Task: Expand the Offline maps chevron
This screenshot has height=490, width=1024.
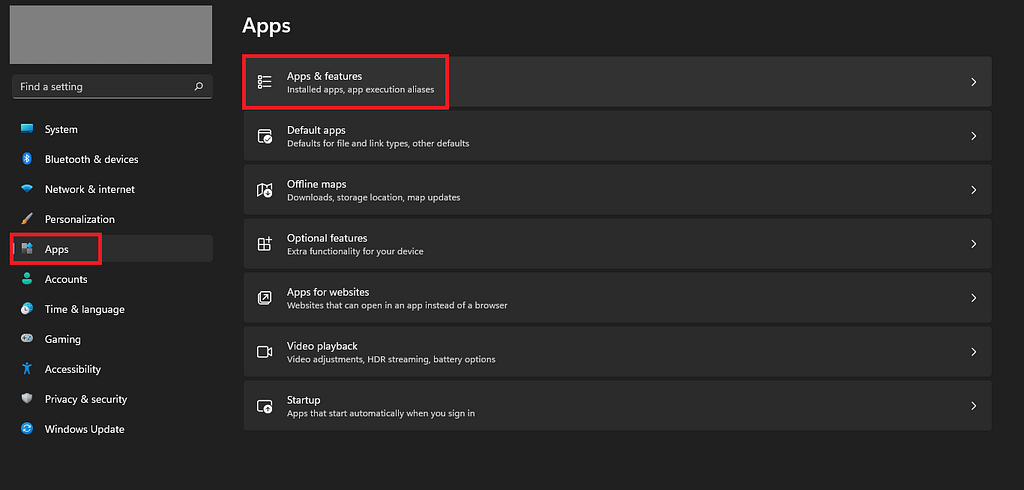Action: 973,190
